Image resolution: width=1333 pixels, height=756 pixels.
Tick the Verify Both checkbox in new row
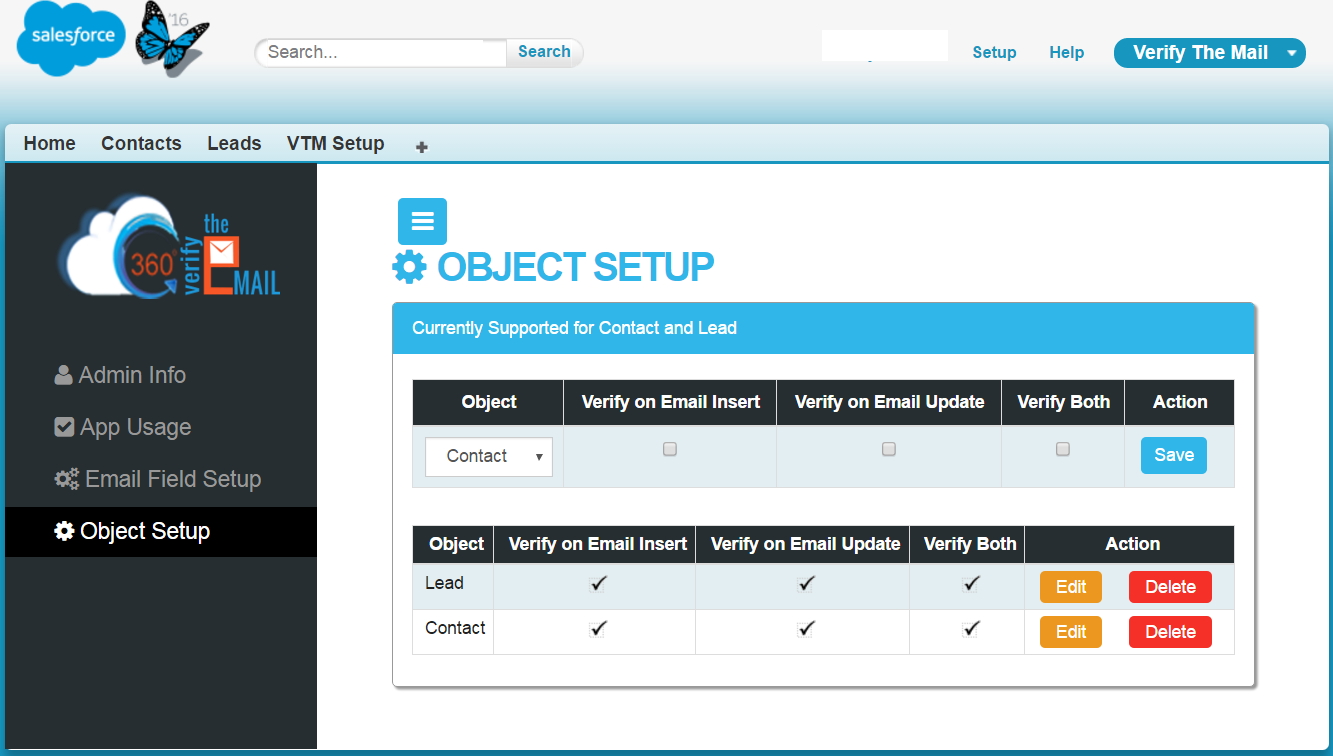[x=1063, y=450]
